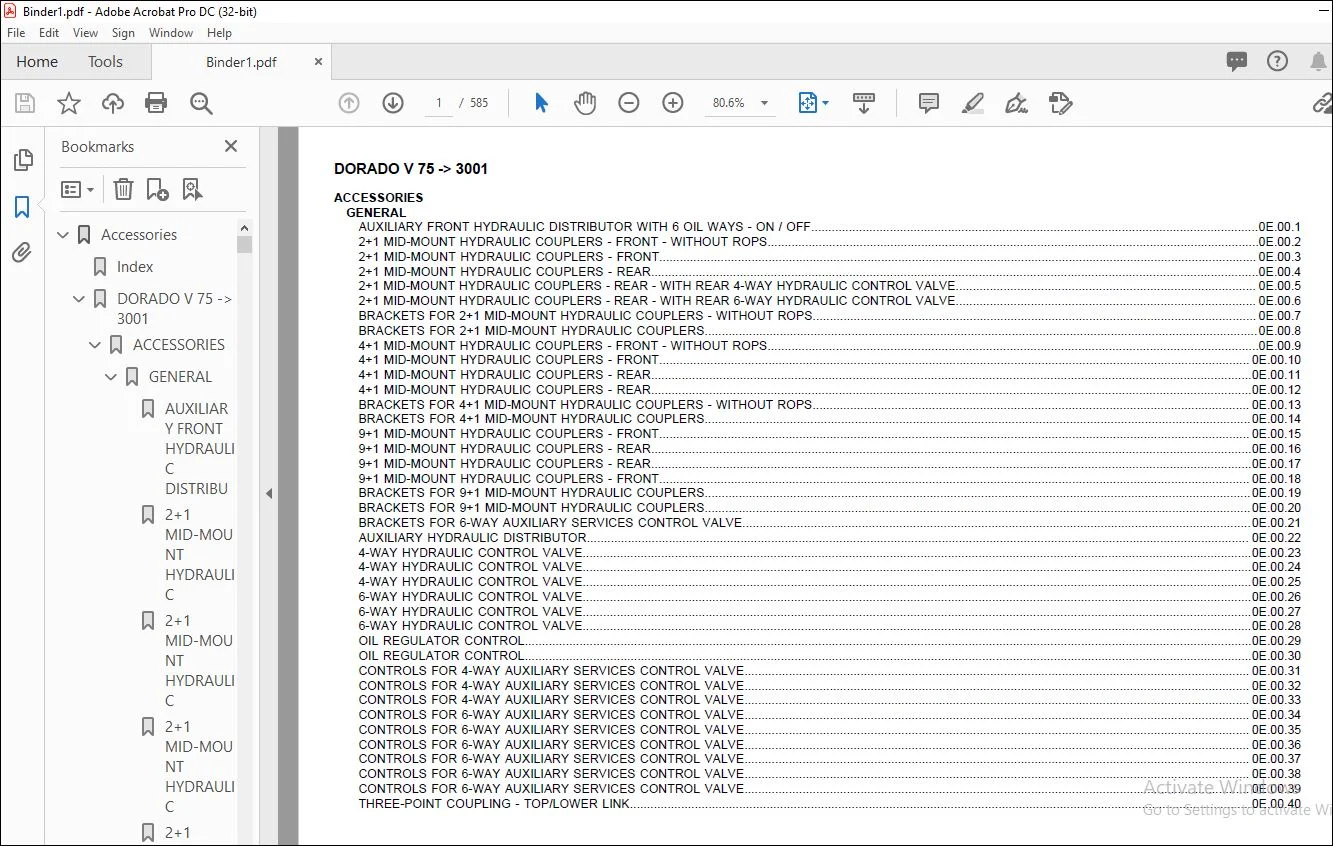The width and height of the screenshot is (1333, 846).
Task: Switch to the Tools tab
Action: [105, 61]
